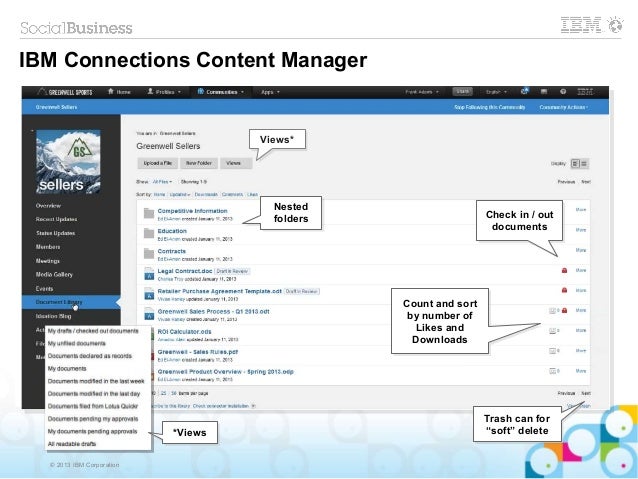Viewport: 638px width, 479px height.
Task: Choose All readable drafts view
Action: pyautogui.click(x=72, y=444)
